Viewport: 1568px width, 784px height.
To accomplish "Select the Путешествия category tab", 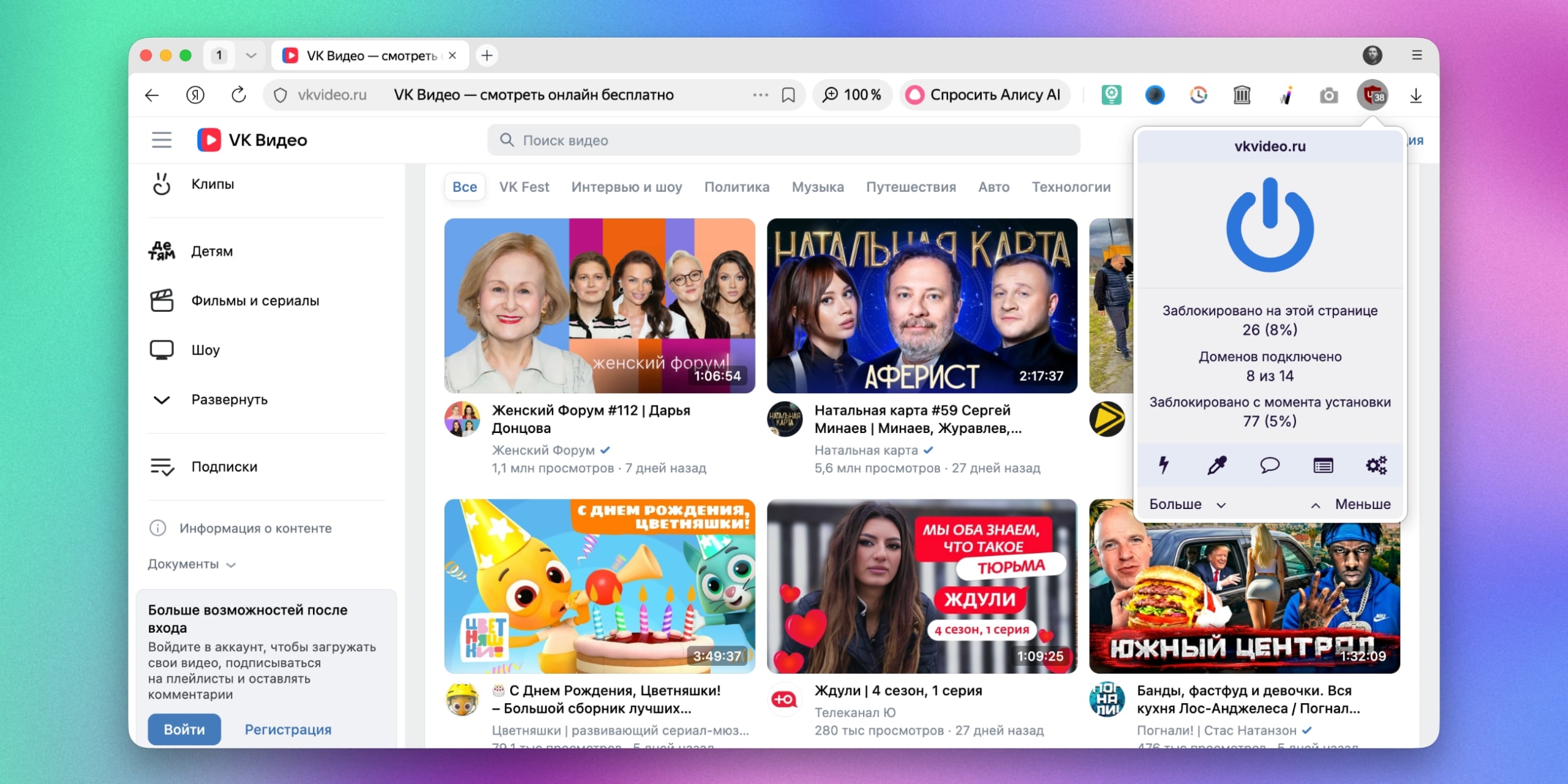I will point(911,187).
